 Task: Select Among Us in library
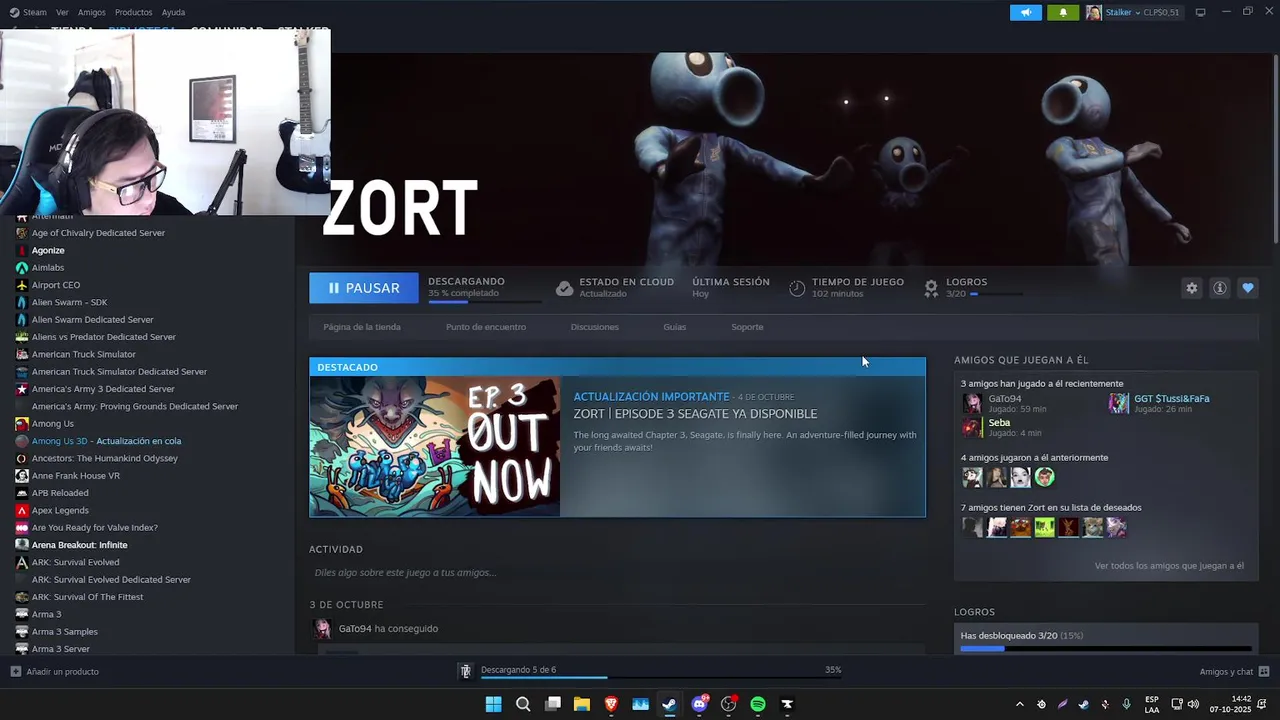pos(52,423)
